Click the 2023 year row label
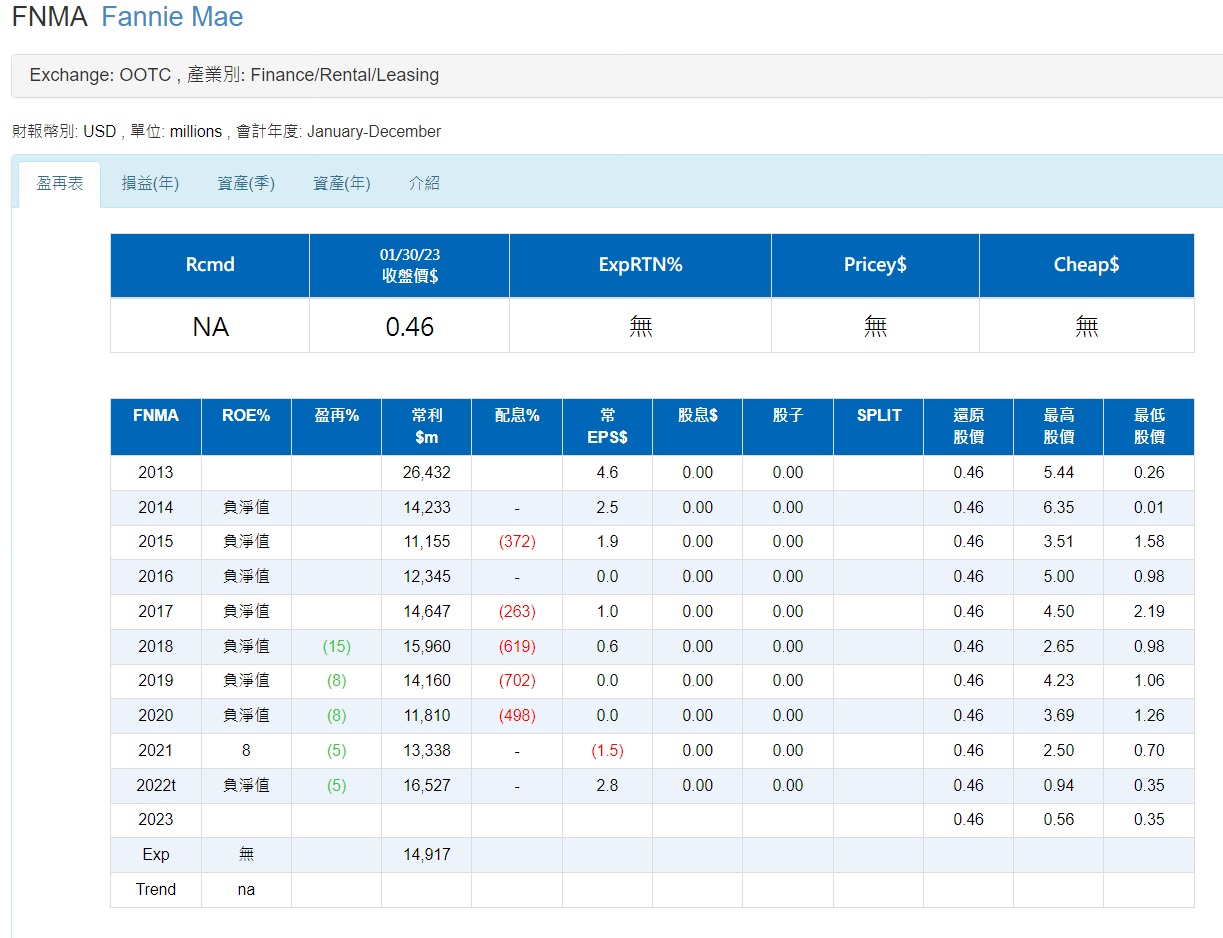 pyautogui.click(x=156, y=820)
